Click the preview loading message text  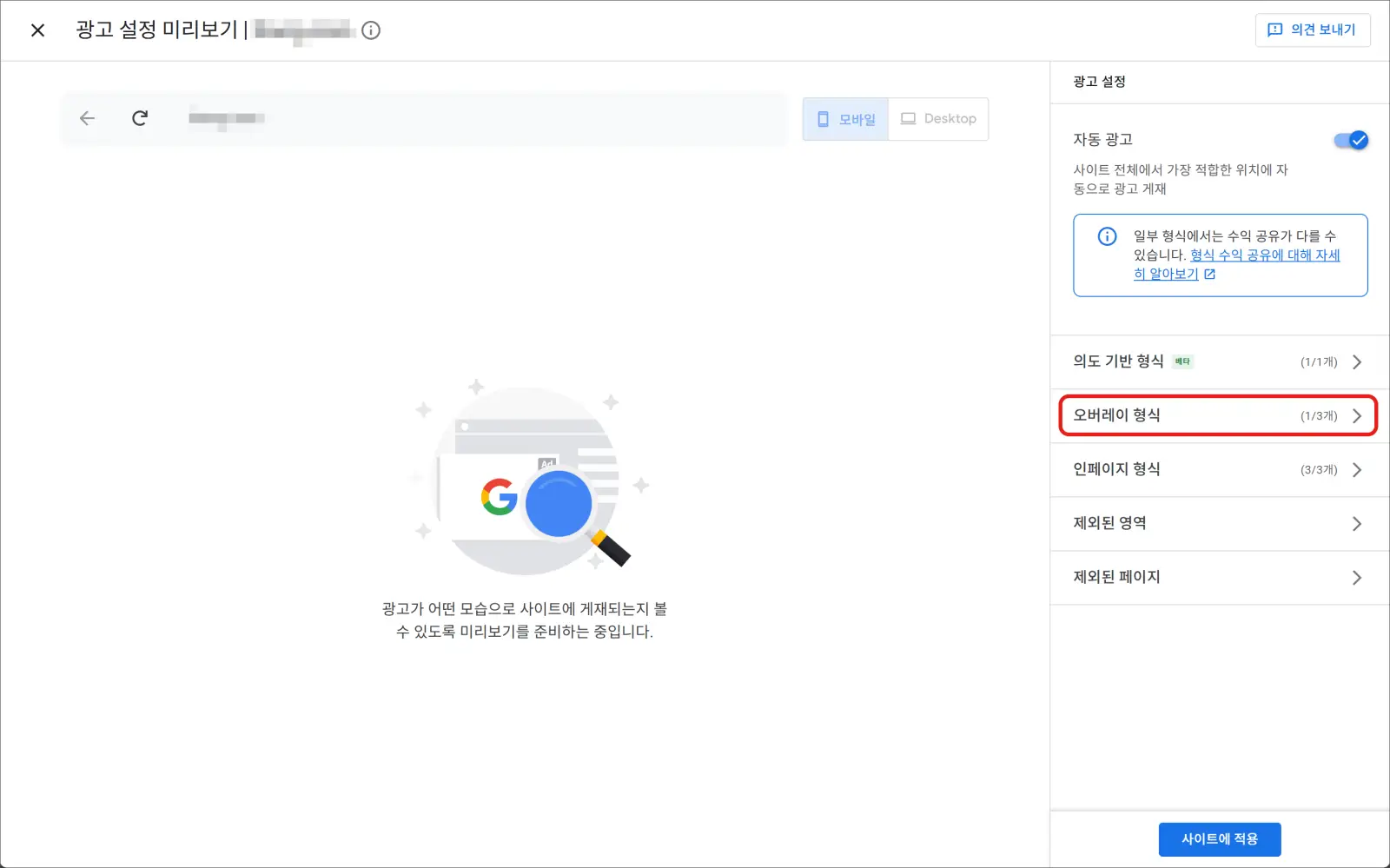[x=525, y=620]
